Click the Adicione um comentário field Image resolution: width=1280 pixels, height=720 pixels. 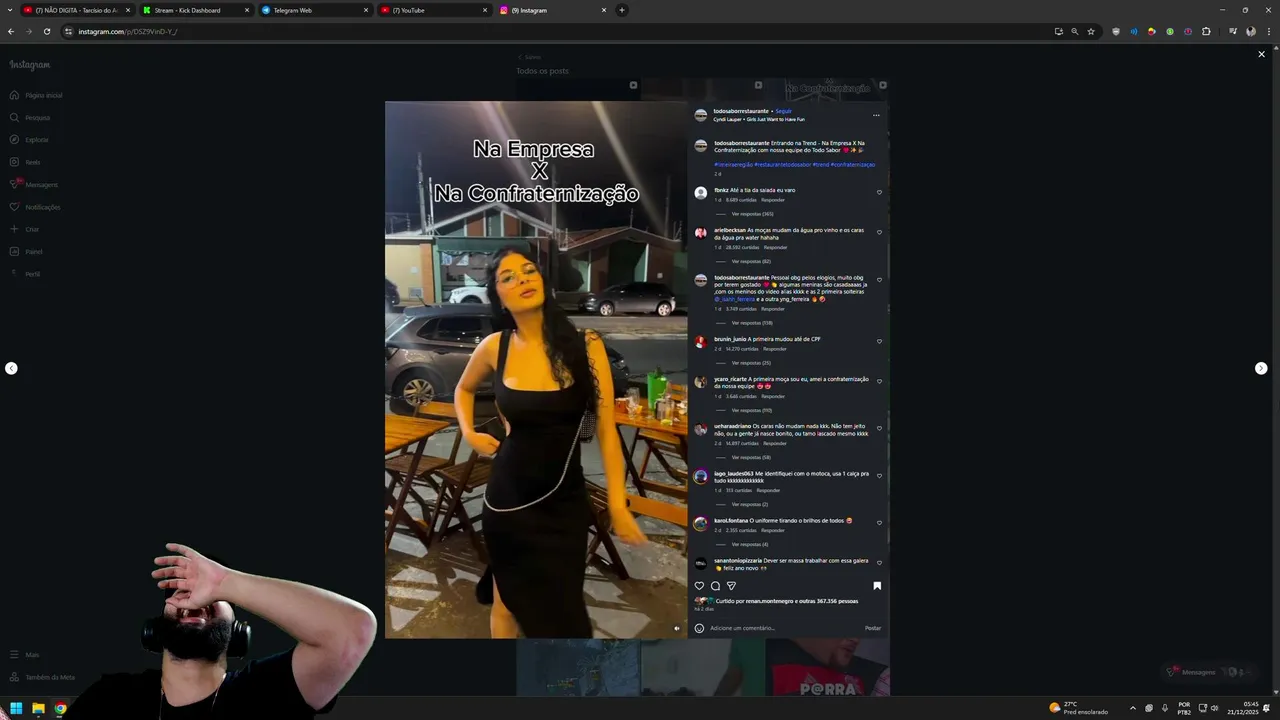point(784,628)
